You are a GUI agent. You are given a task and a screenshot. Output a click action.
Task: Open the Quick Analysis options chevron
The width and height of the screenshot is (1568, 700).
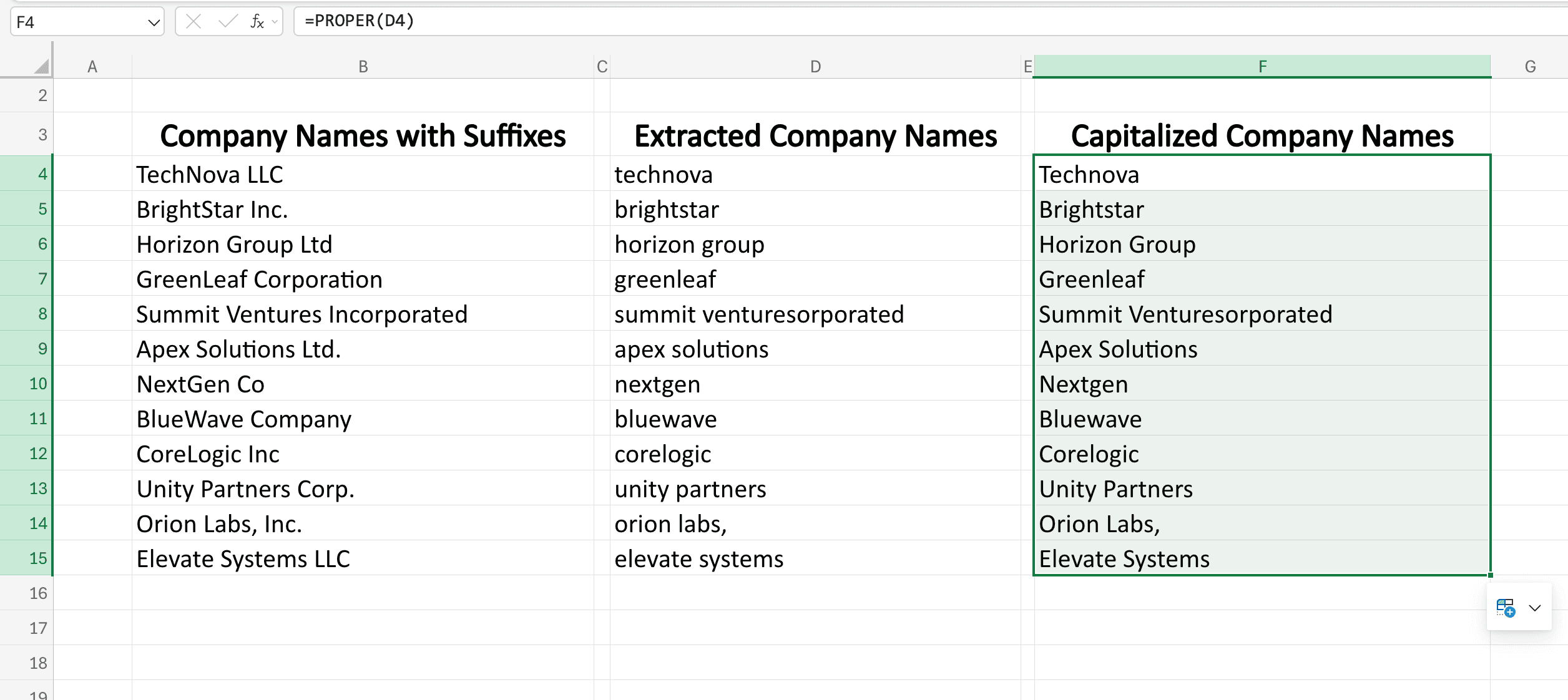[x=1534, y=607]
